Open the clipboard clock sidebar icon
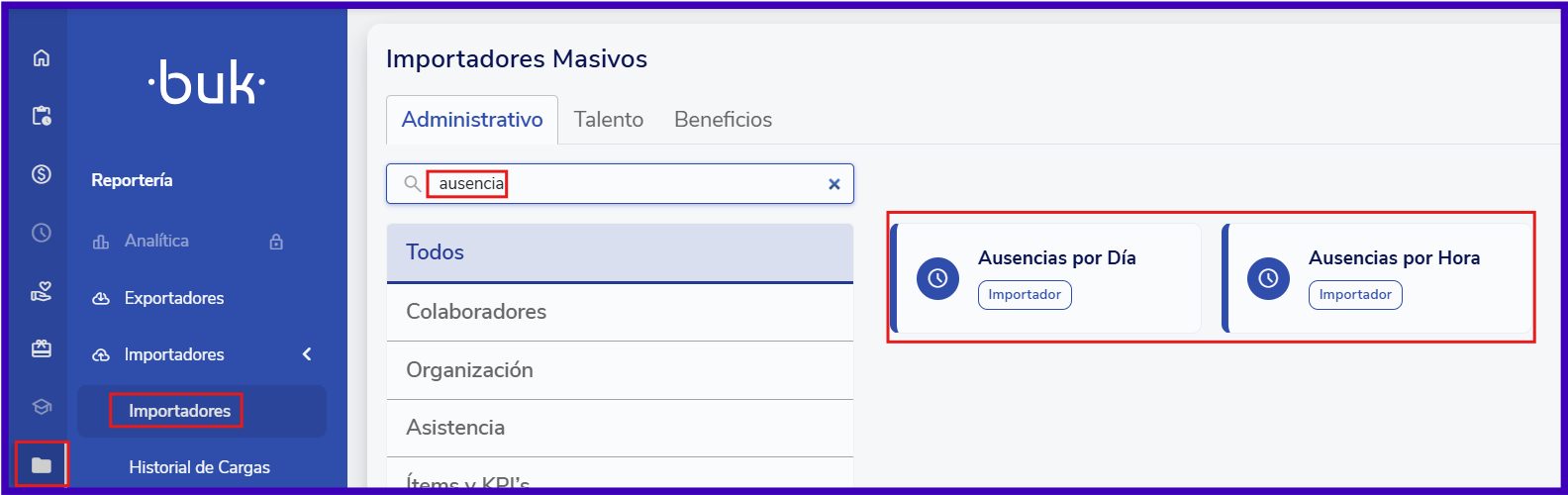Screen dimensions: 1568x495 41,116
